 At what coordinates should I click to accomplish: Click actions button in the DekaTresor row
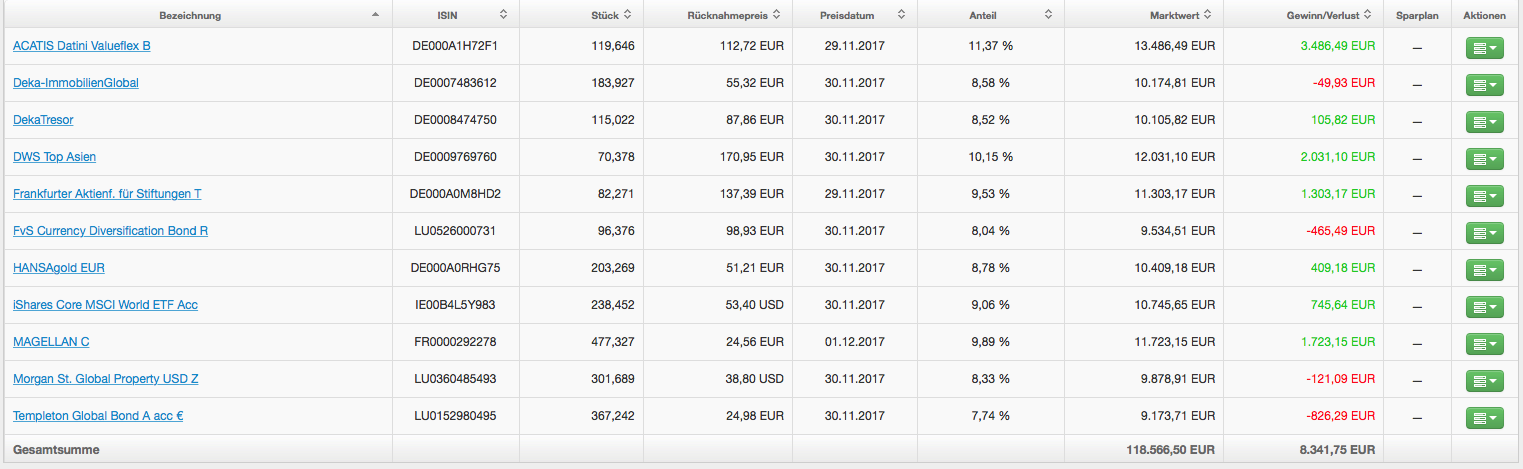pos(1484,121)
